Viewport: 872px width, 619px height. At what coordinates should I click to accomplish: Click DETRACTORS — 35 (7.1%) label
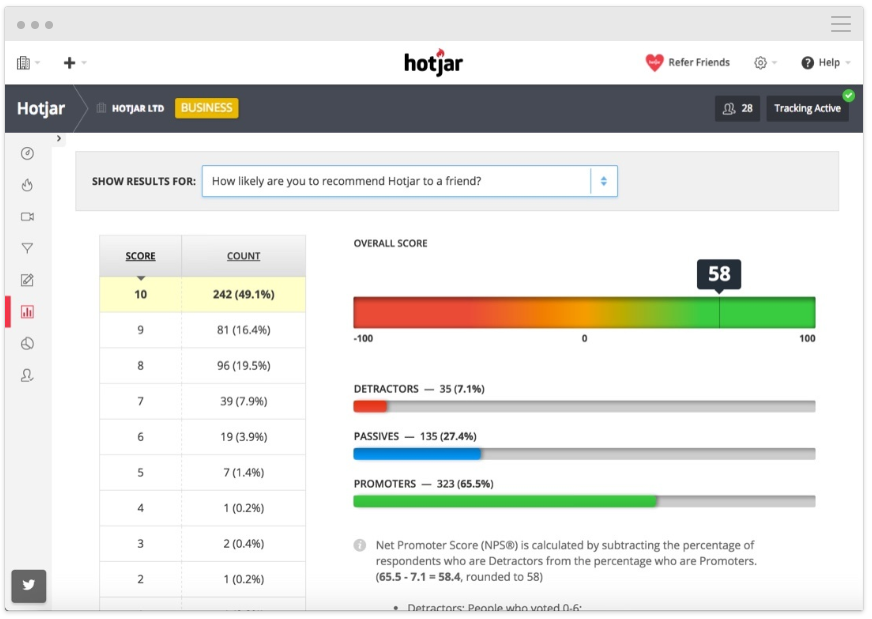coord(419,389)
